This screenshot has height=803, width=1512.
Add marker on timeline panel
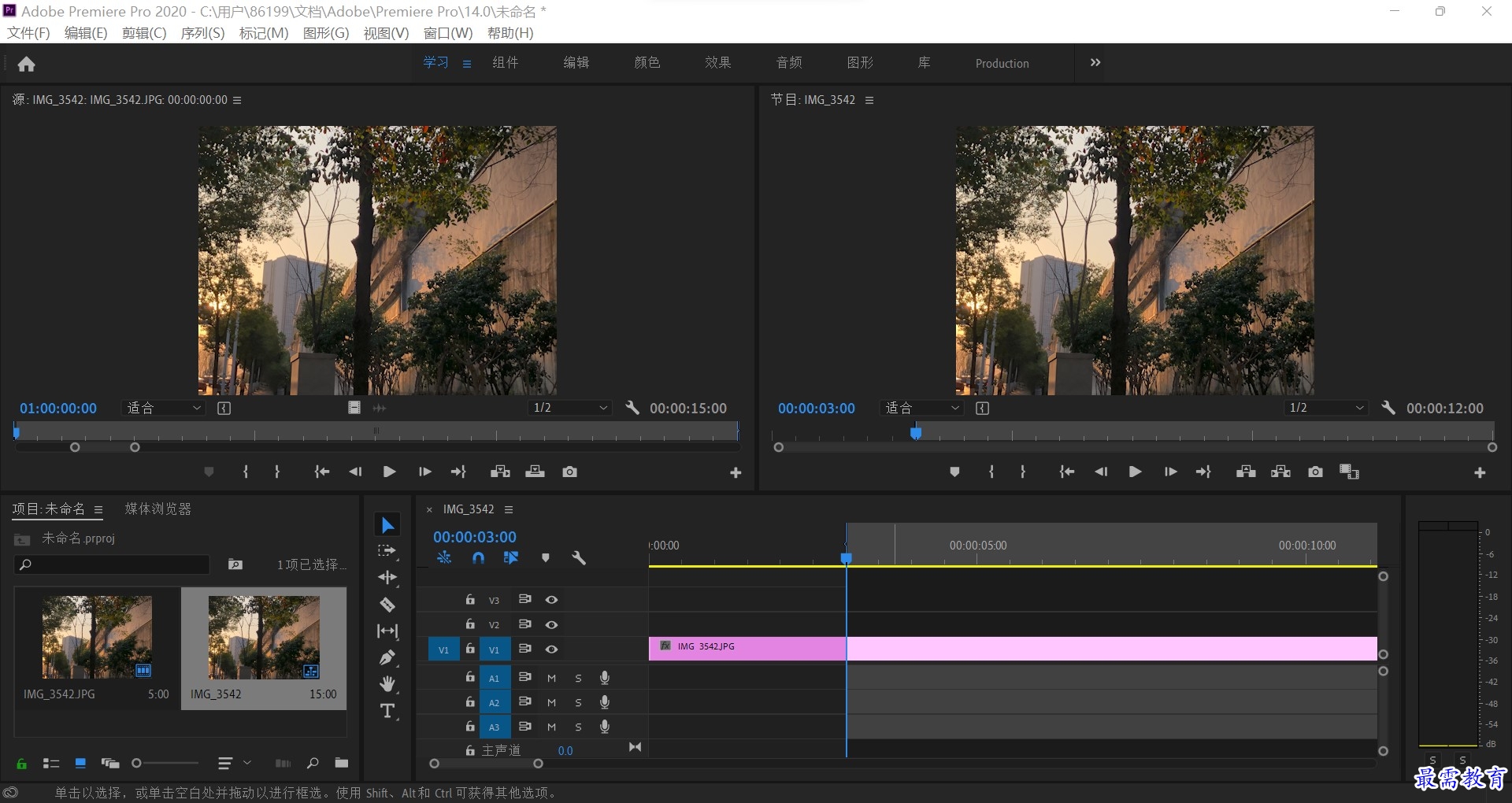546,558
